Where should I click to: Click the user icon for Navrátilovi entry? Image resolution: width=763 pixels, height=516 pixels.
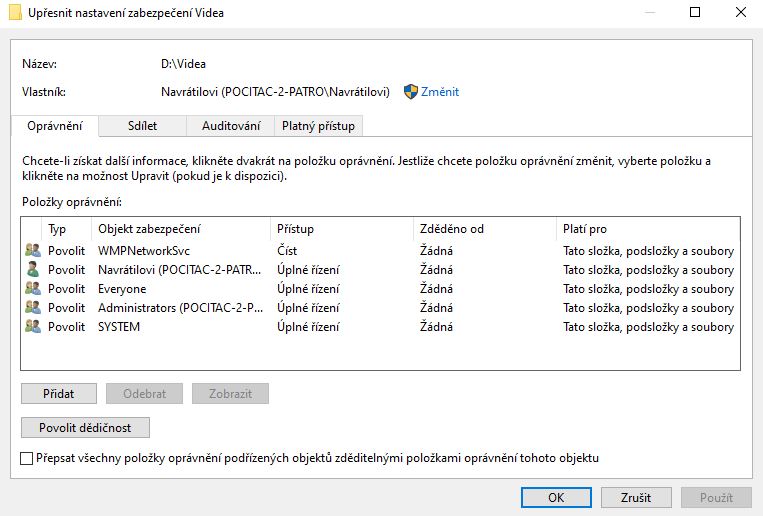32,270
